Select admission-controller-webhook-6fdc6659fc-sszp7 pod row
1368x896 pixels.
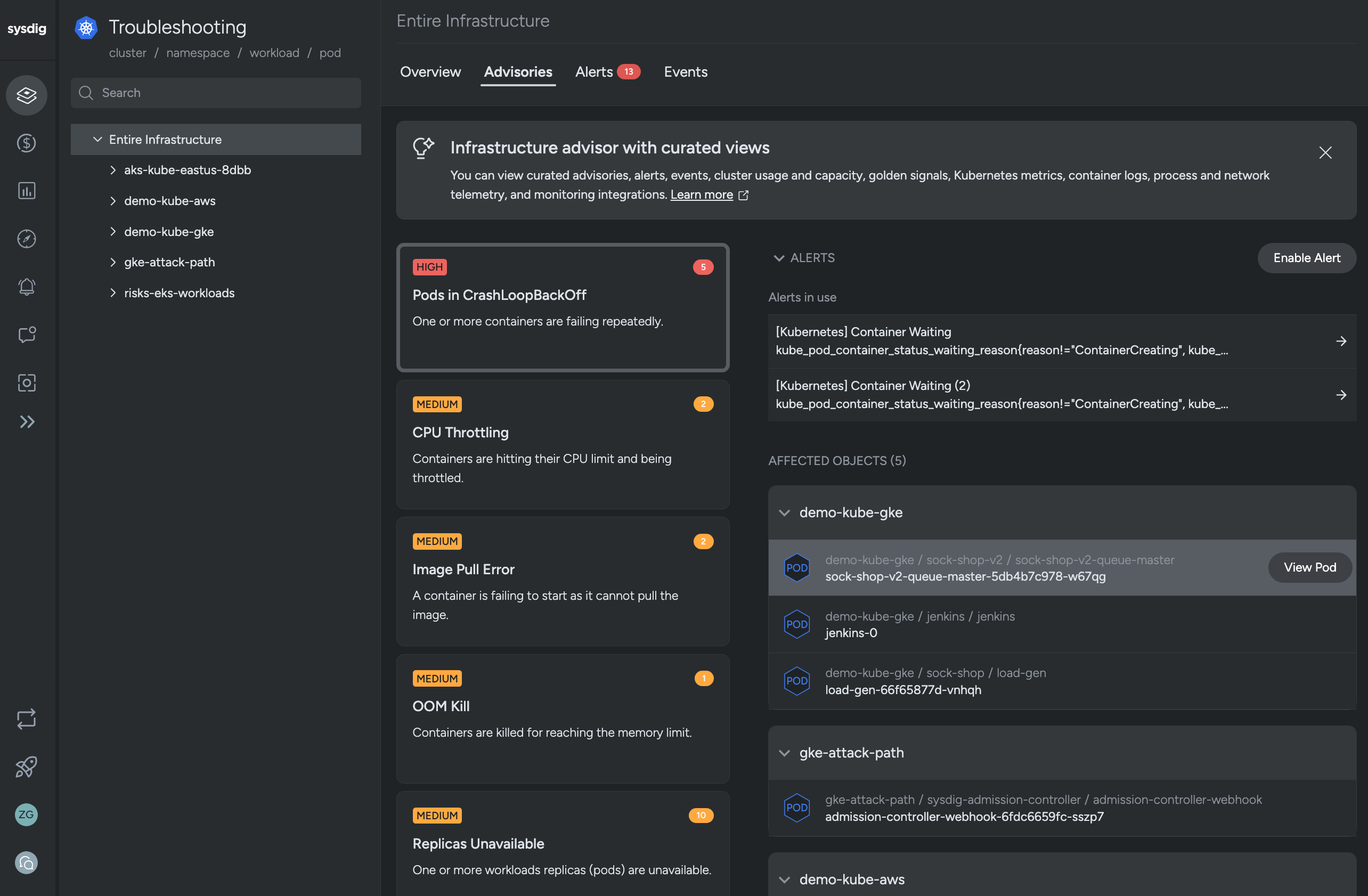coord(1062,808)
